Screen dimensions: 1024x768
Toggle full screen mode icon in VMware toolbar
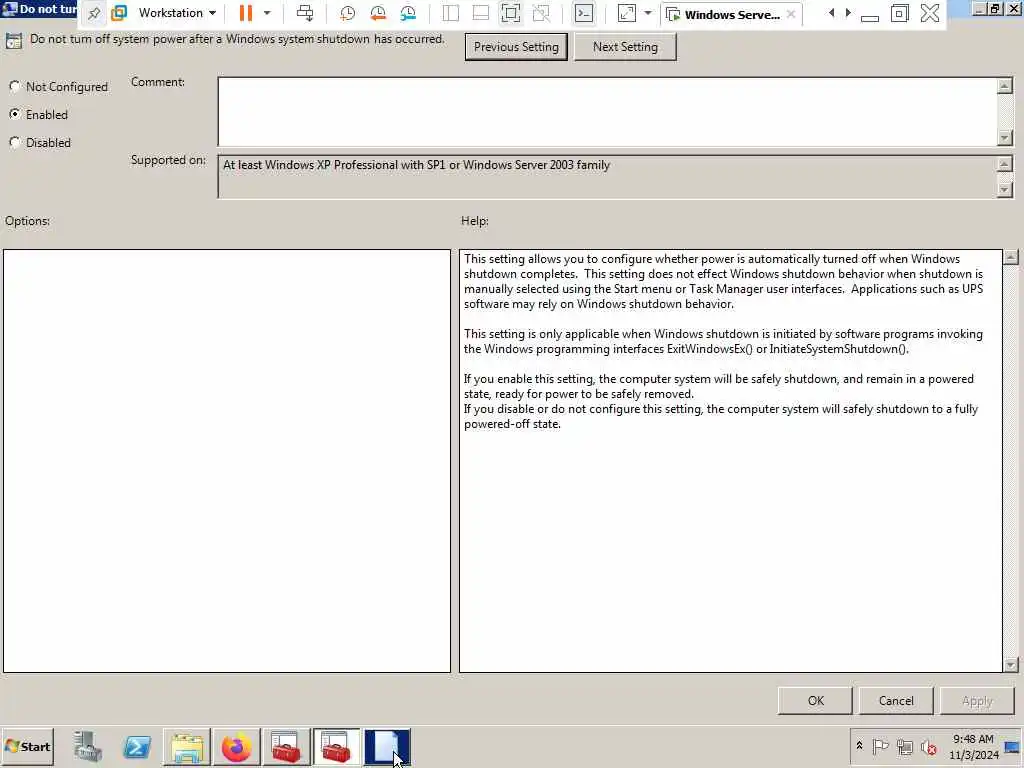coord(511,13)
